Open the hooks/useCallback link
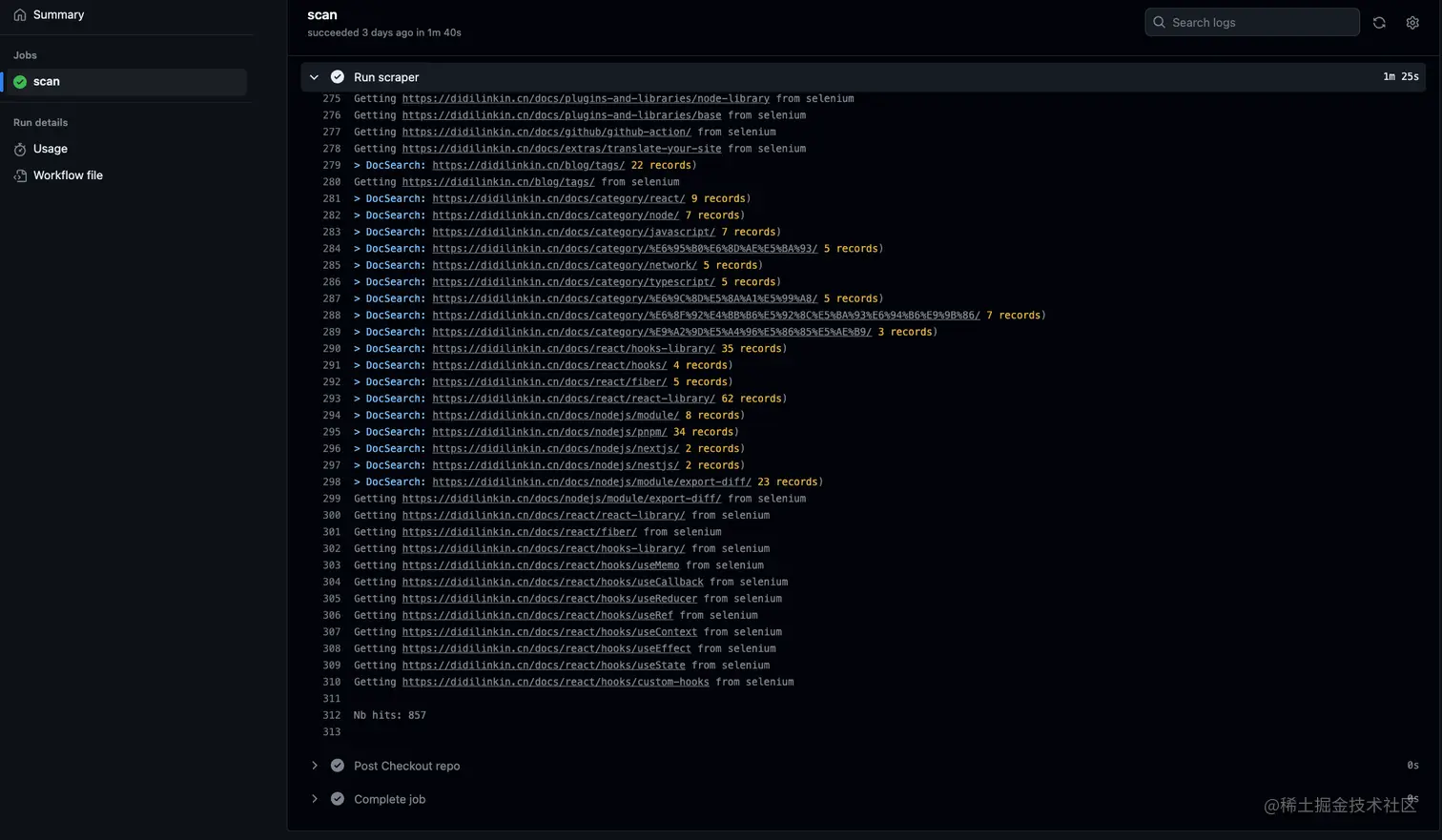 553,583
